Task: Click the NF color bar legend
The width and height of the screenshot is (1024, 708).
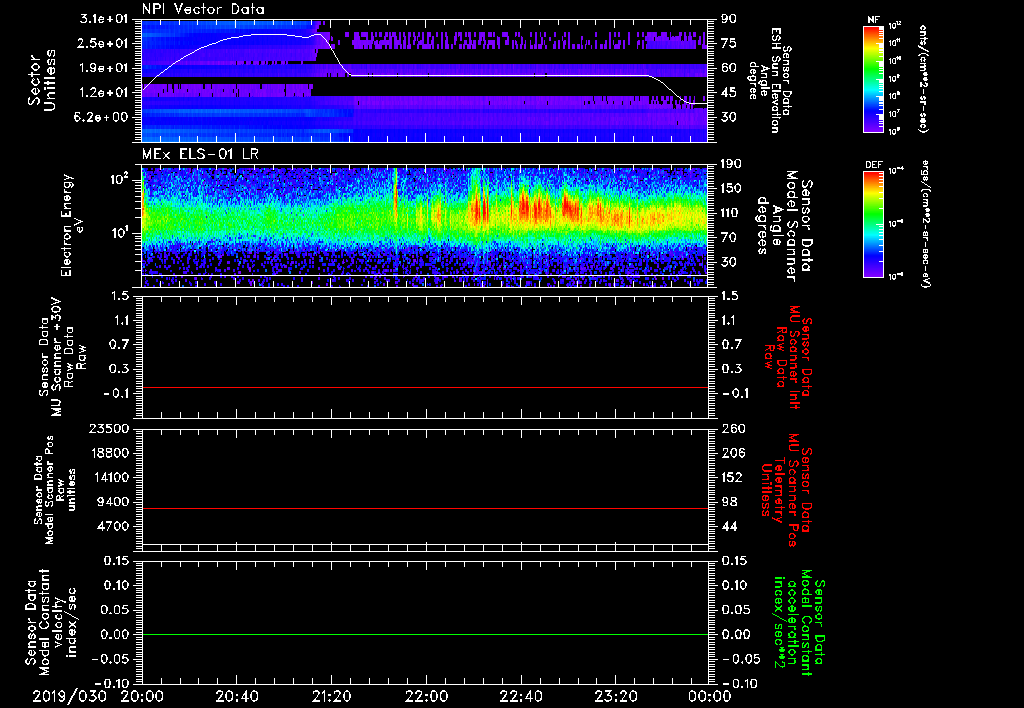Action: (874, 78)
